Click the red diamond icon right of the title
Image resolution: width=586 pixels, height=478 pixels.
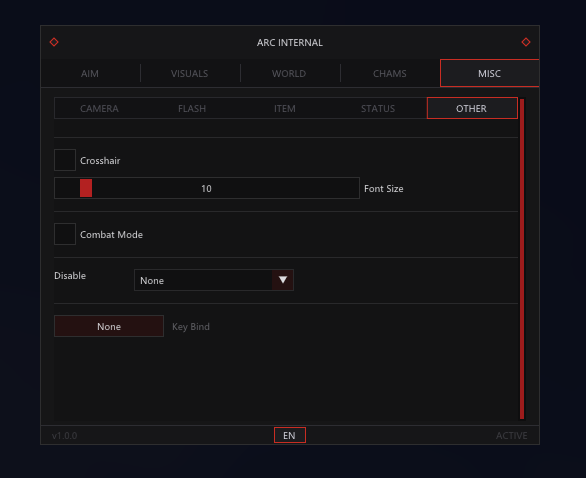(x=526, y=42)
